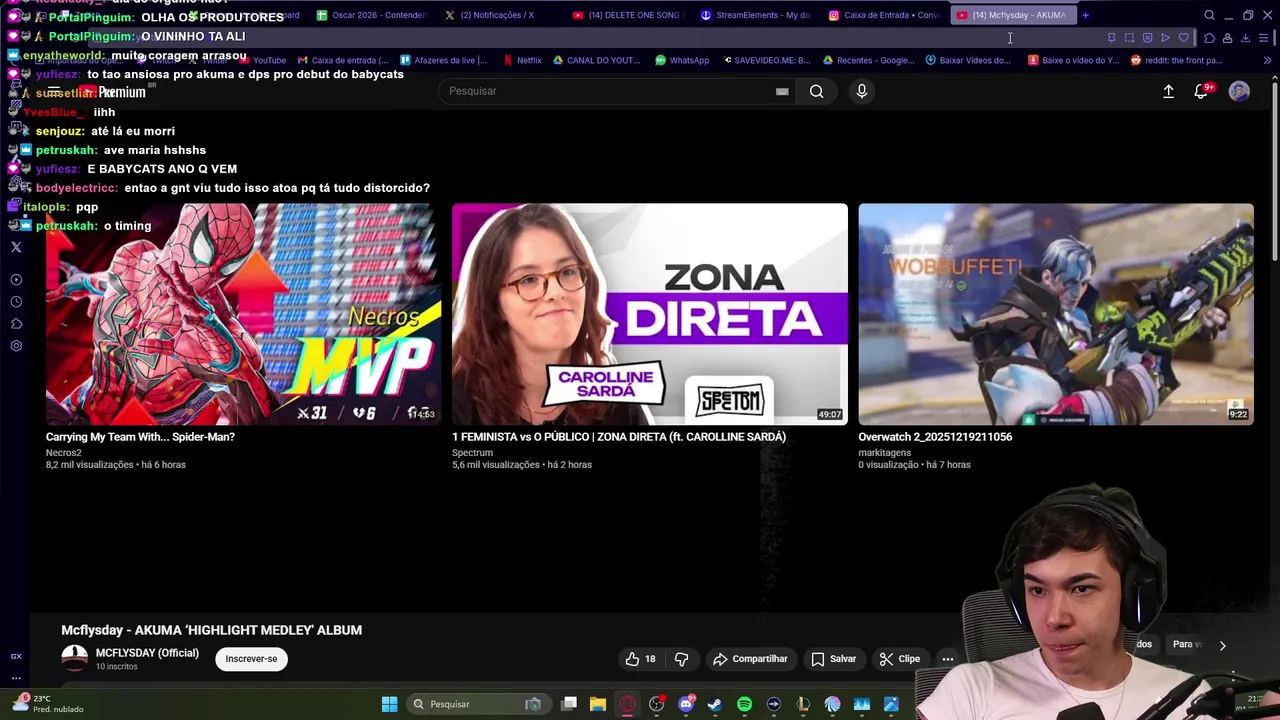The width and height of the screenshot is (1280, 720).
Task: Visit Spectrum channel link
Action: 472,452
